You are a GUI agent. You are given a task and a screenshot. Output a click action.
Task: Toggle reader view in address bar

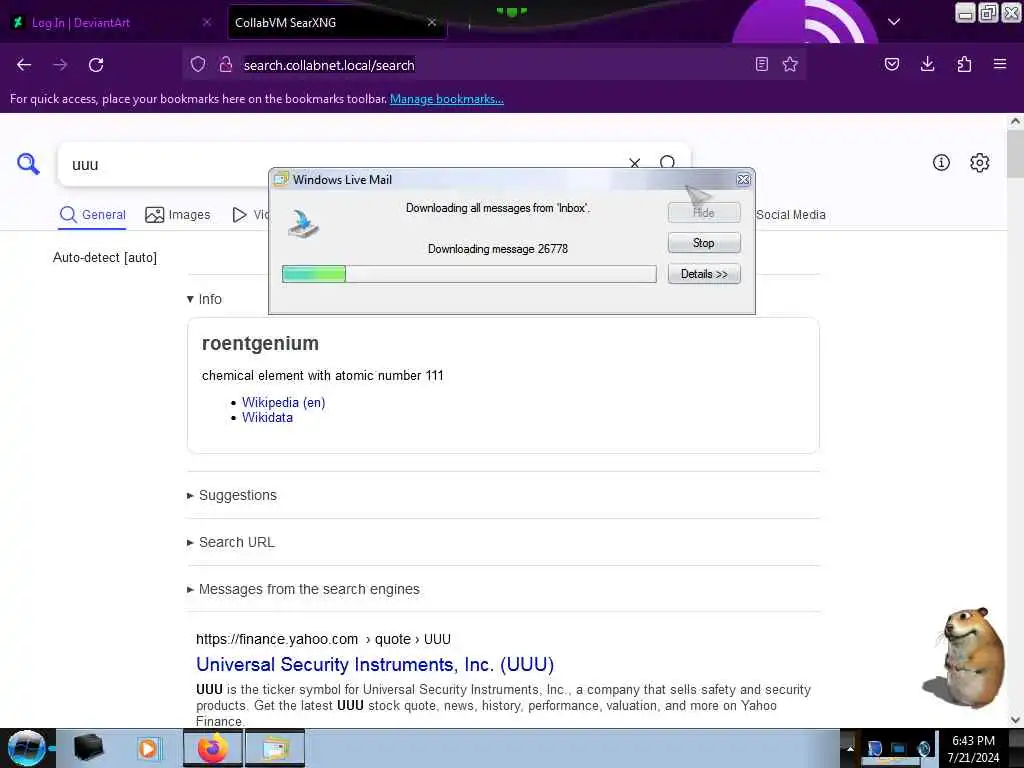(x=761, y=64)
